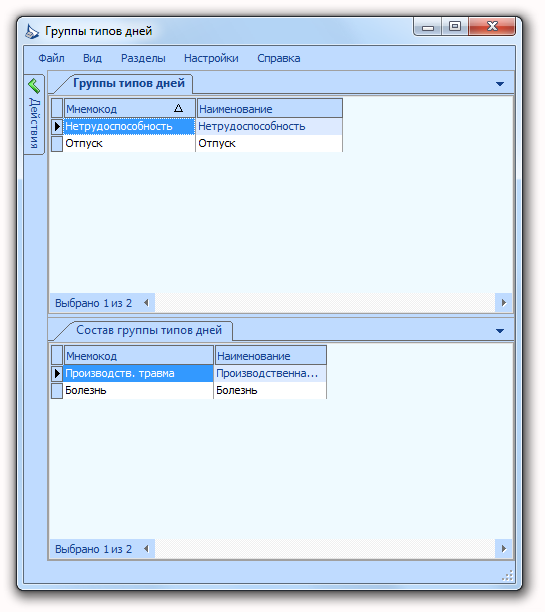This screenshot has height=612, width=545.
Task: Open the Разделы menu
Action: click(143, 58)
